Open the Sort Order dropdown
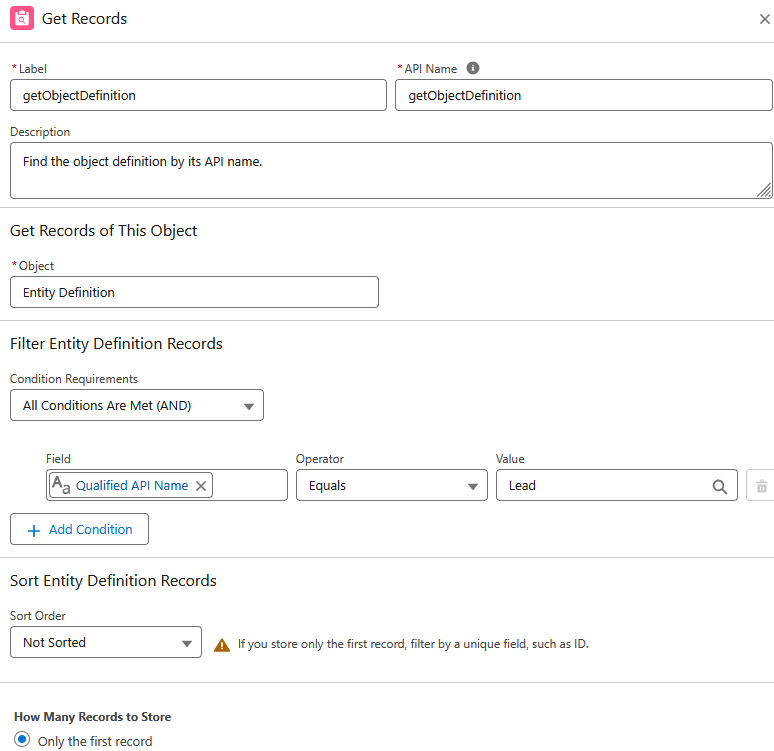774x751 pixels. pos(106,642)
